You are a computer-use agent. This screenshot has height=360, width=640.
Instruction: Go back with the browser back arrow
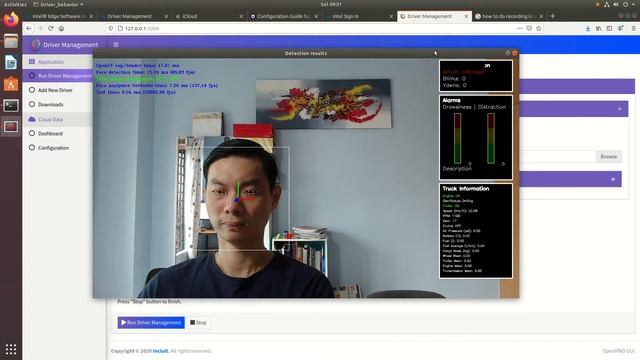click(x=29, y=29)
